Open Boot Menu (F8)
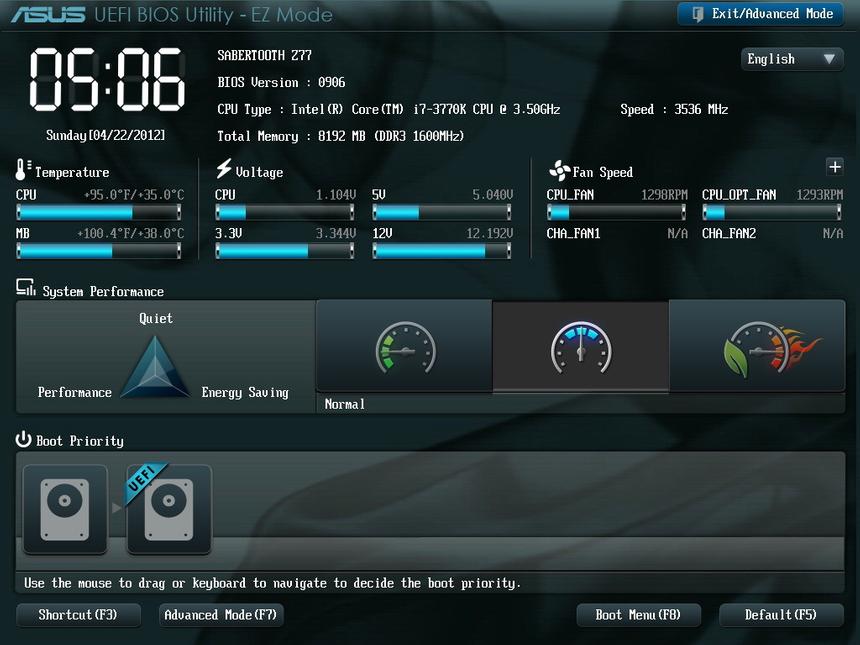Viewport: 860px width, 645px height. point(638,615)
